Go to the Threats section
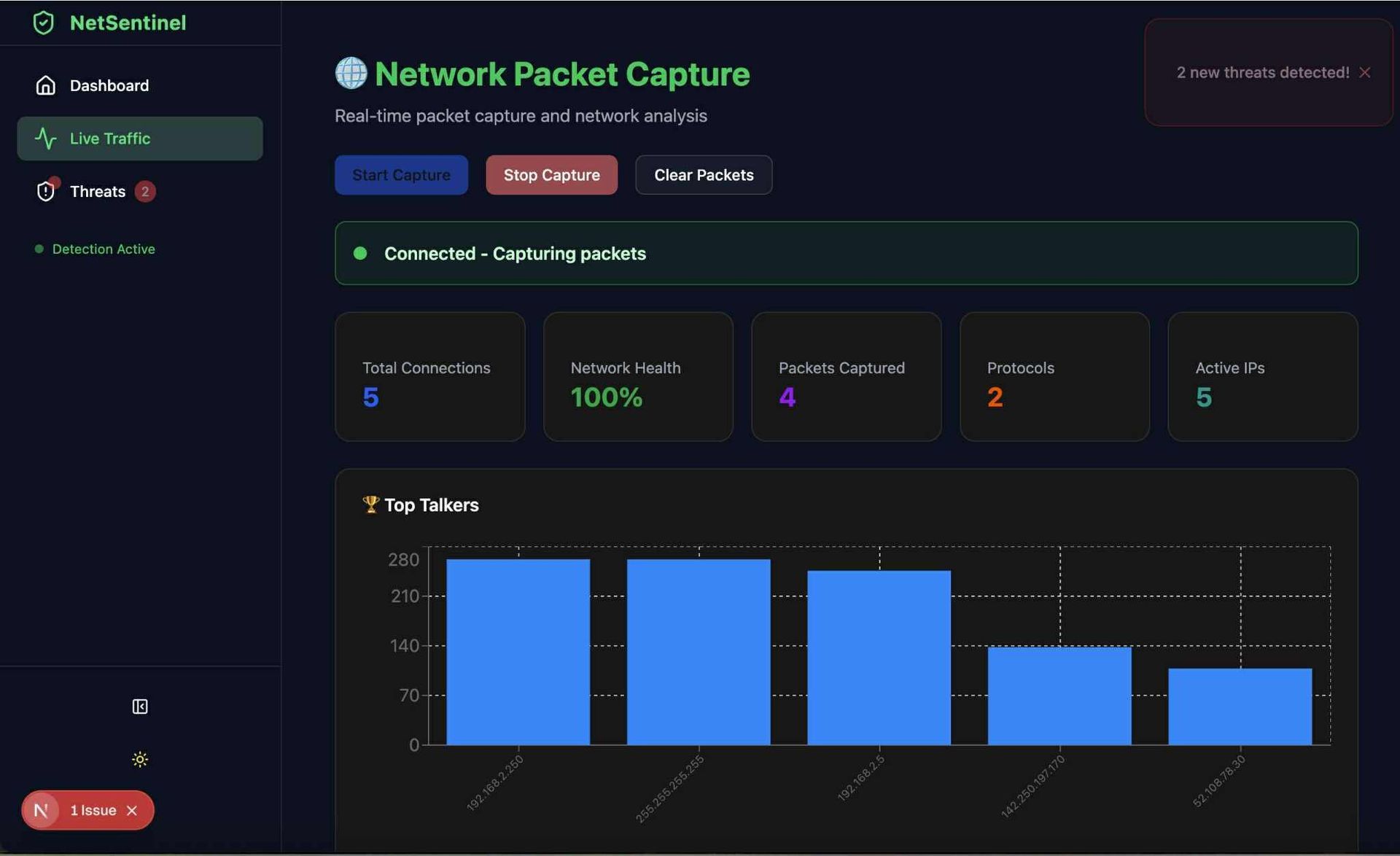Screen dimensions: 1400x856 (98, 191)
